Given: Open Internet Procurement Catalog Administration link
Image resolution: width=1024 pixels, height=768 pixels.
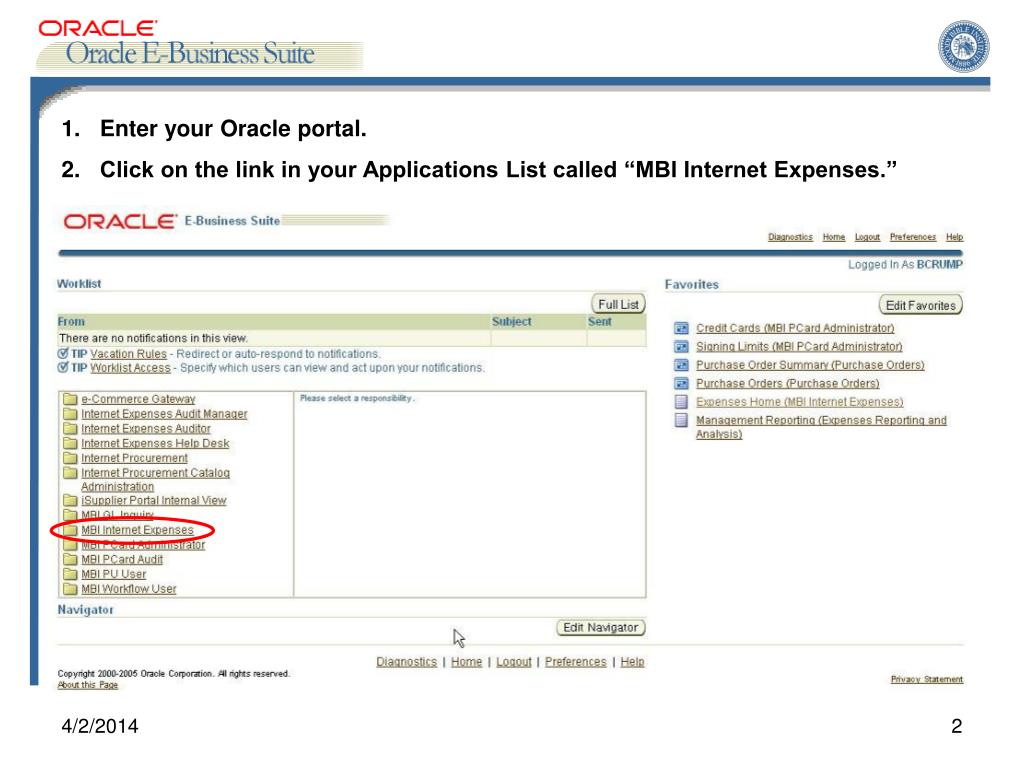Looking at the screenshot, I should point(155,479).
